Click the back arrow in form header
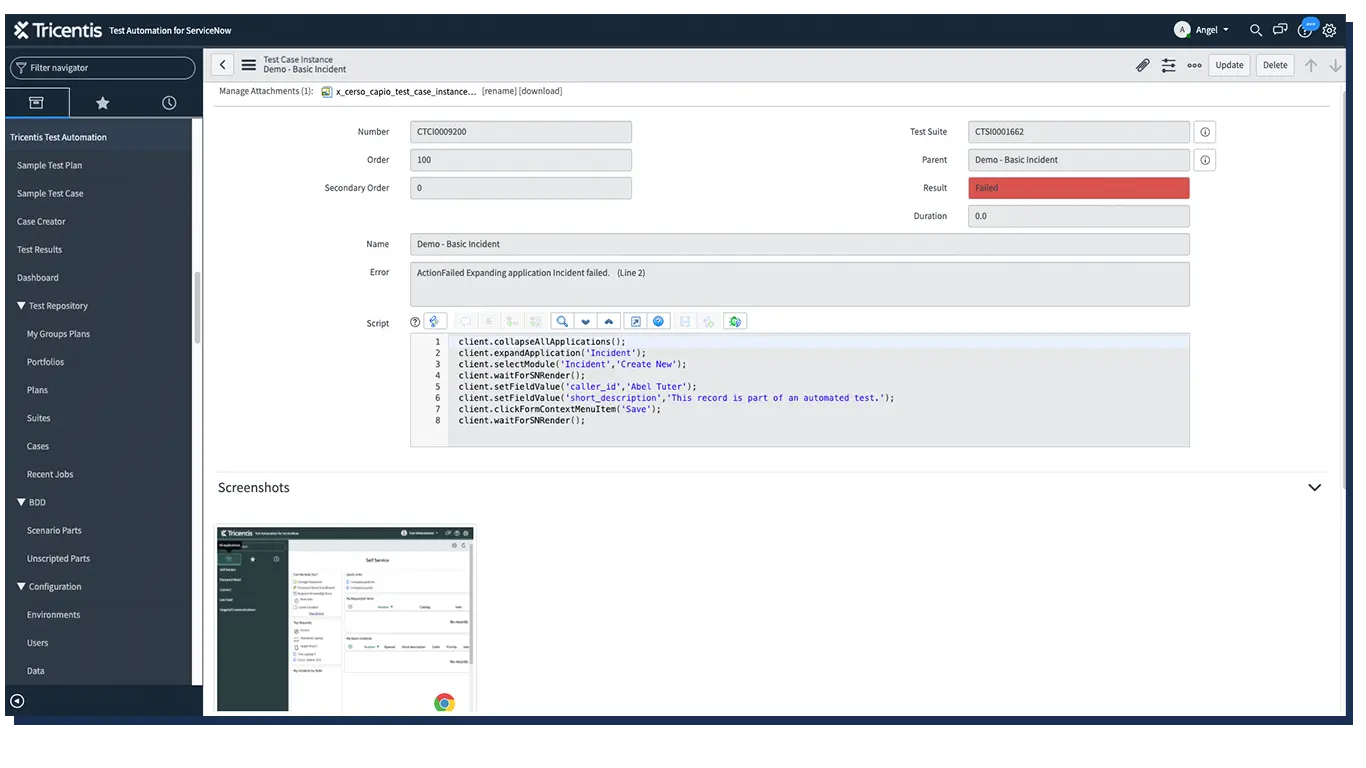This screenshot has width=1366, height=768. pos(223,65)
